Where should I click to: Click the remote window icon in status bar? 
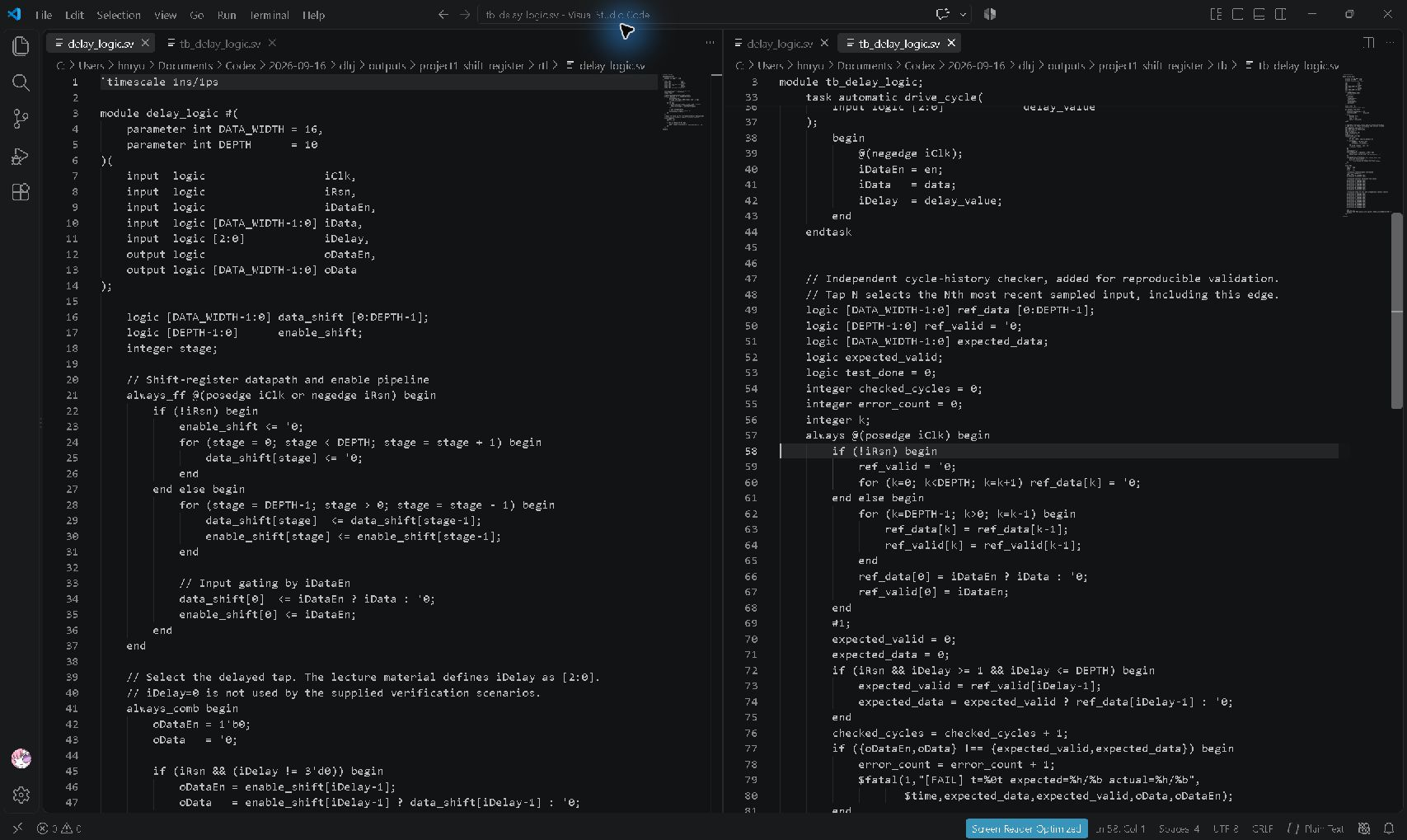tap(17, 828)
